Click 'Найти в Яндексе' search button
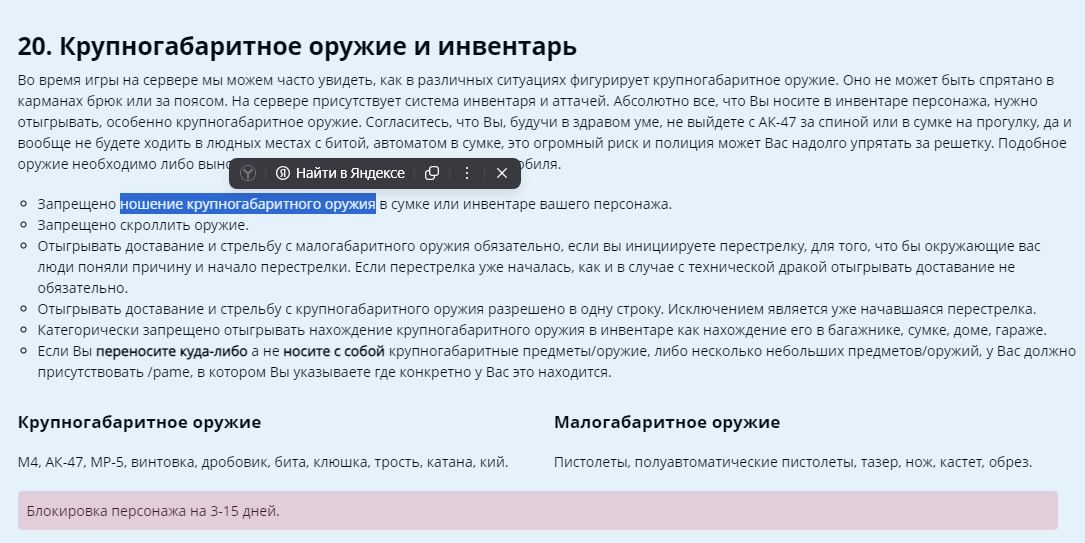This screenshot has height=543, width=1085. 340,173
